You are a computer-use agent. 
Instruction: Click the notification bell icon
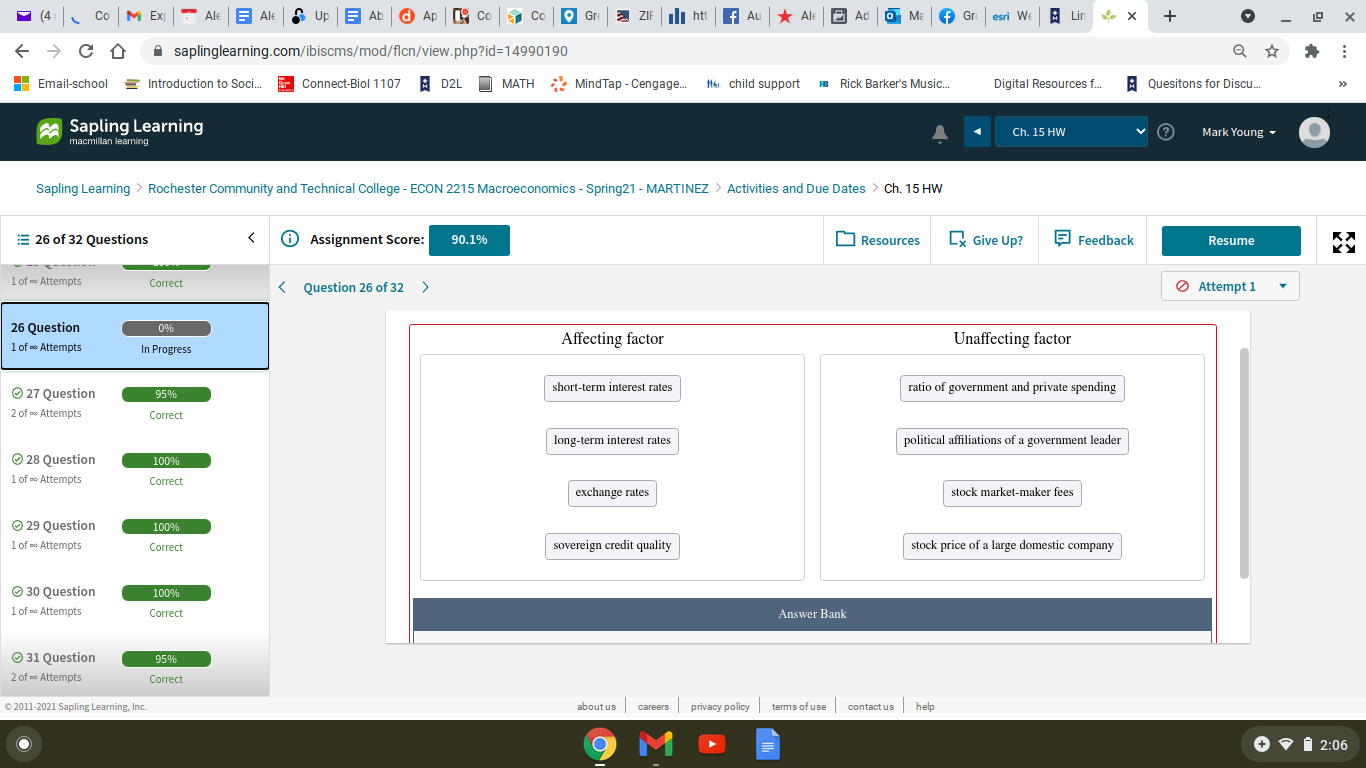[939, 132]
